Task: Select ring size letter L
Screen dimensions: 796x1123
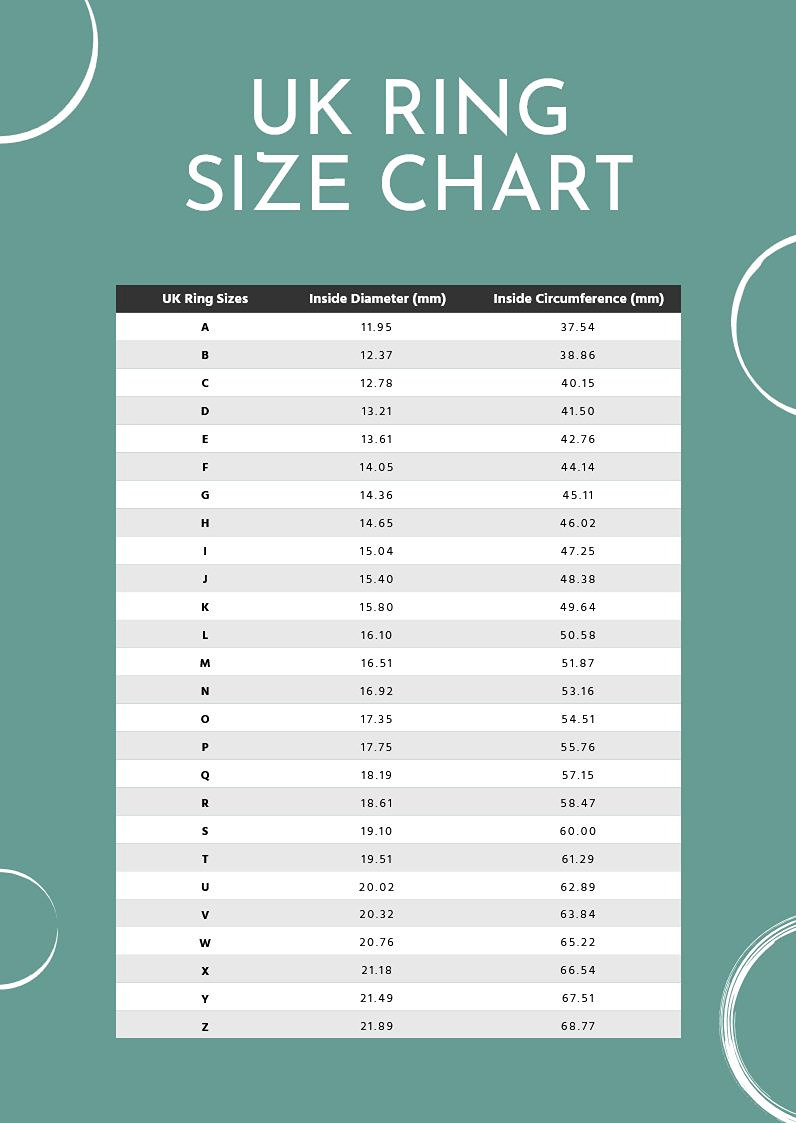Action: pos(205,635)
